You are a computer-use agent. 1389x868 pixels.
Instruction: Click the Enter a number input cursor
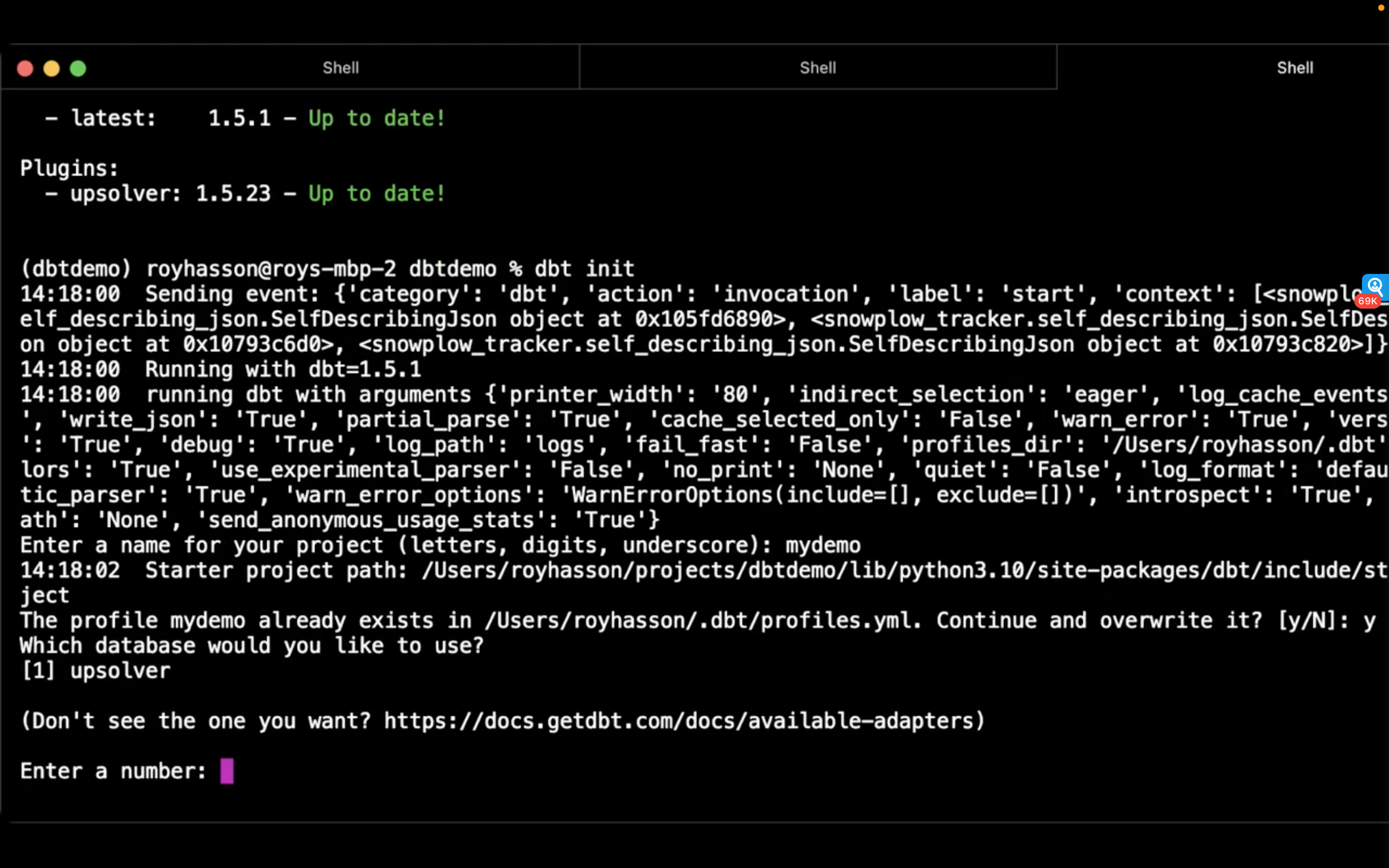coord(227,771)
